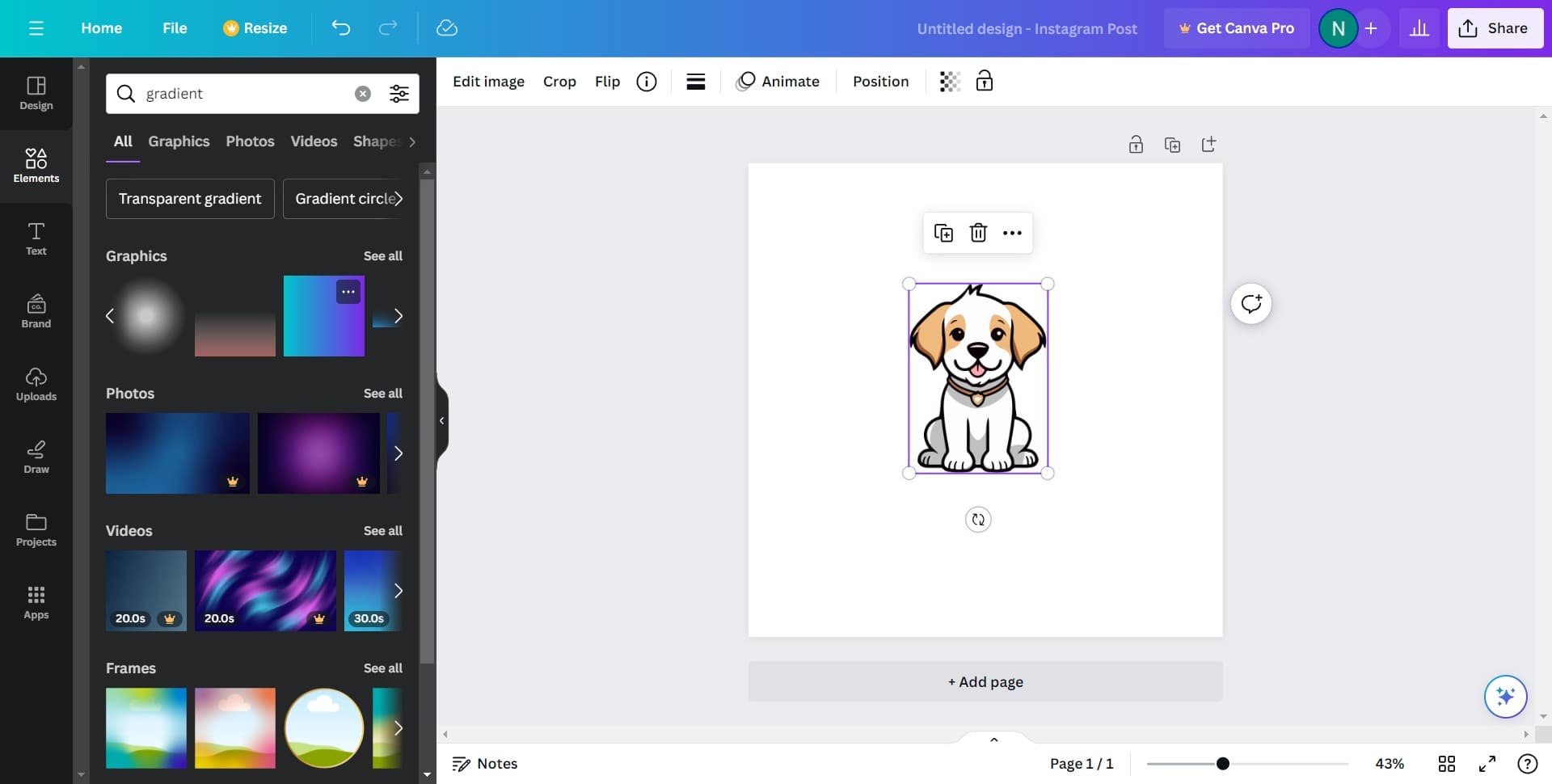
Task: Toggle the page lock above the canvas
Action: [1136, 145]
